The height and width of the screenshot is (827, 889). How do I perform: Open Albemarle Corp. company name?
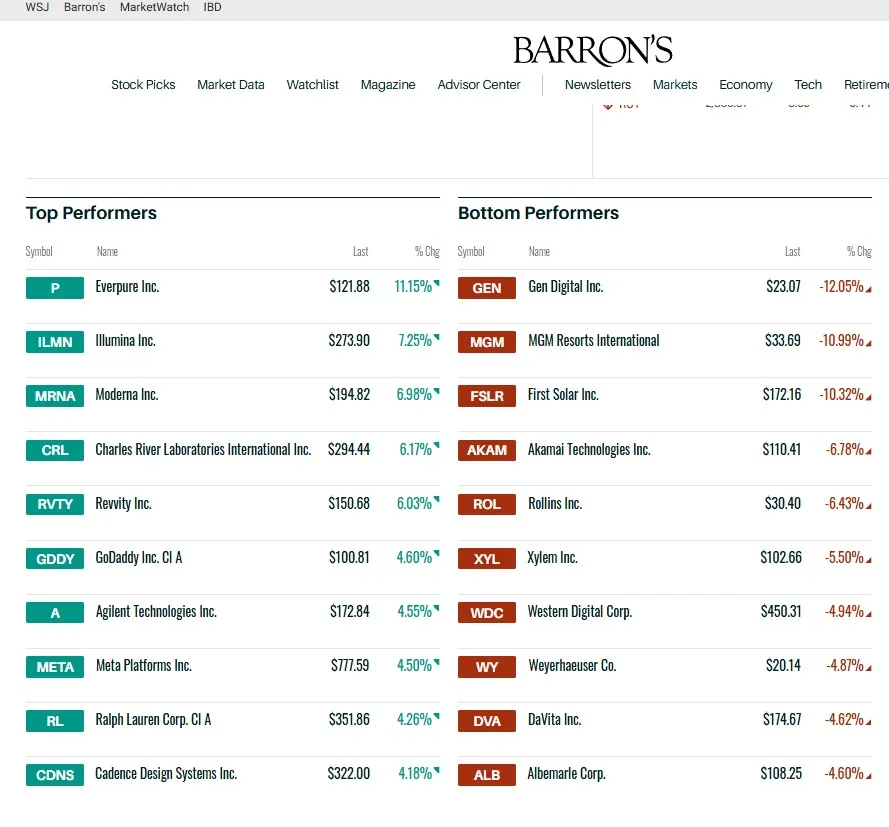click(x=566, y=774)
